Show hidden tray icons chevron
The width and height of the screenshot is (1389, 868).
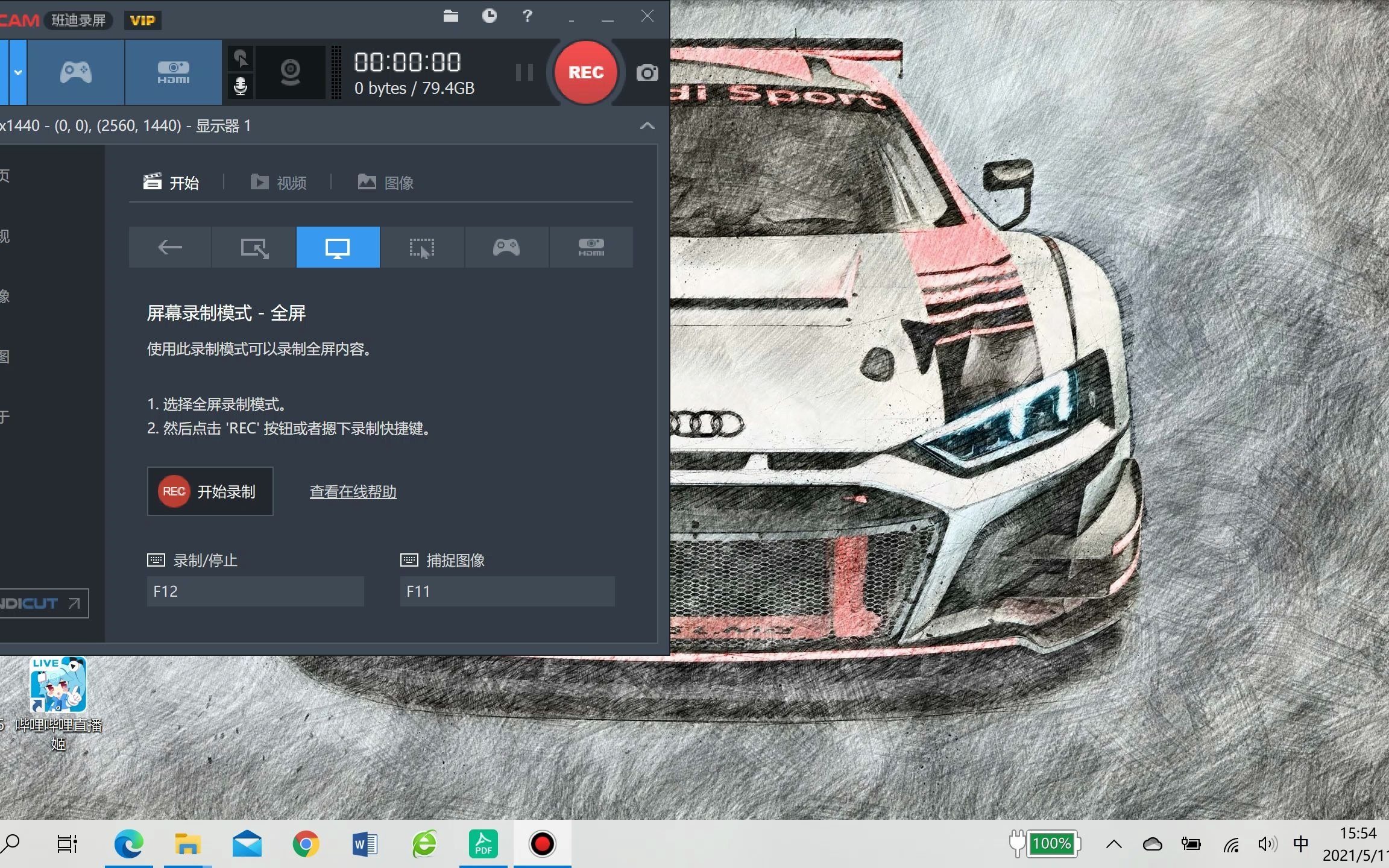tap(1113, 844)
